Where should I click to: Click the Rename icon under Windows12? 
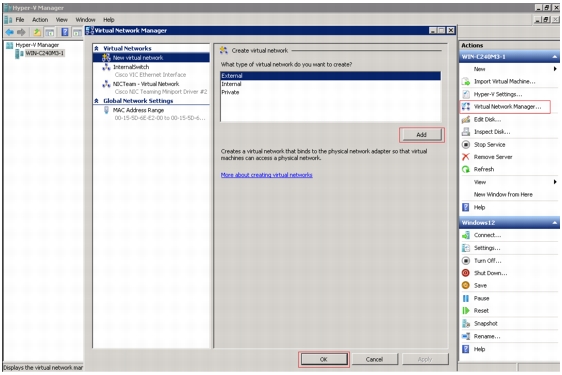click(466, 336)
